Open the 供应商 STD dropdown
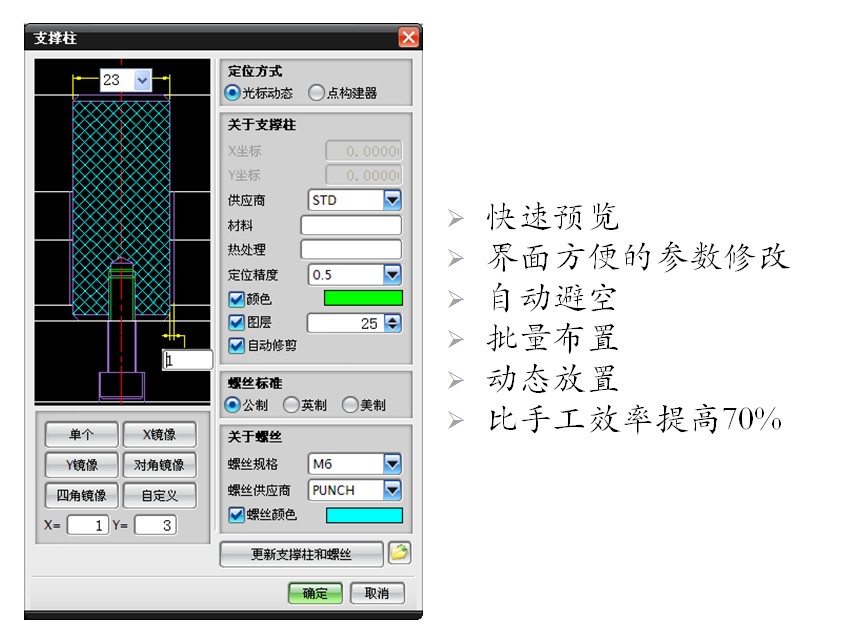 392,200
